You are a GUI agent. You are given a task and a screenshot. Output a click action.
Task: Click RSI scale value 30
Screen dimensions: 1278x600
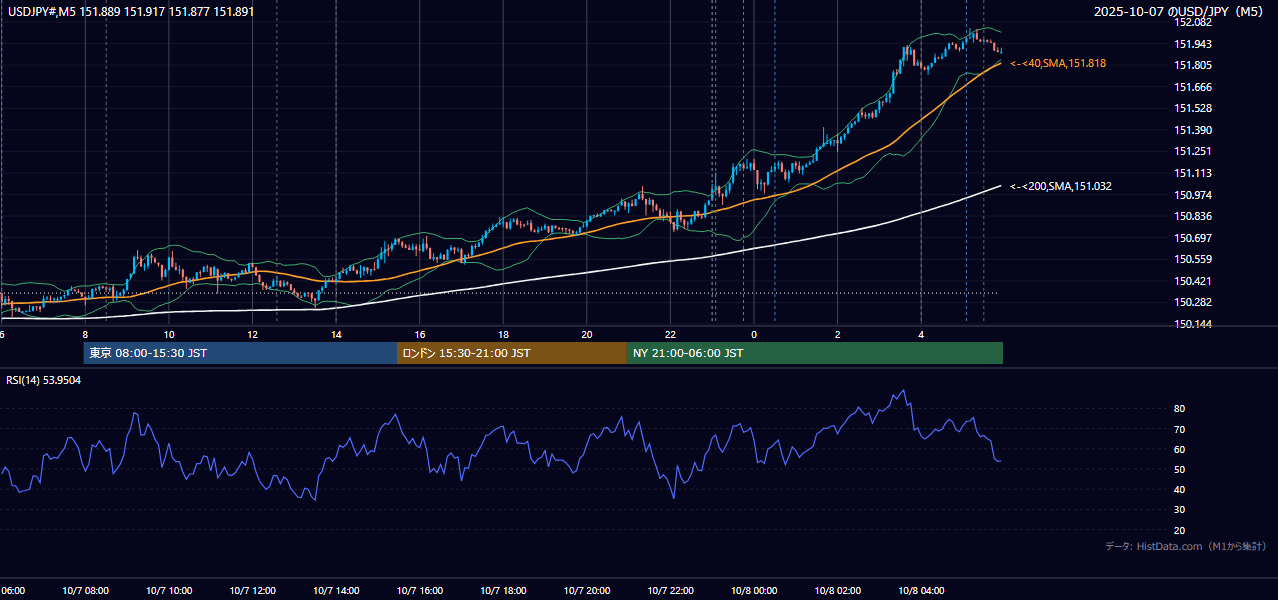(x=1180, y=510)
